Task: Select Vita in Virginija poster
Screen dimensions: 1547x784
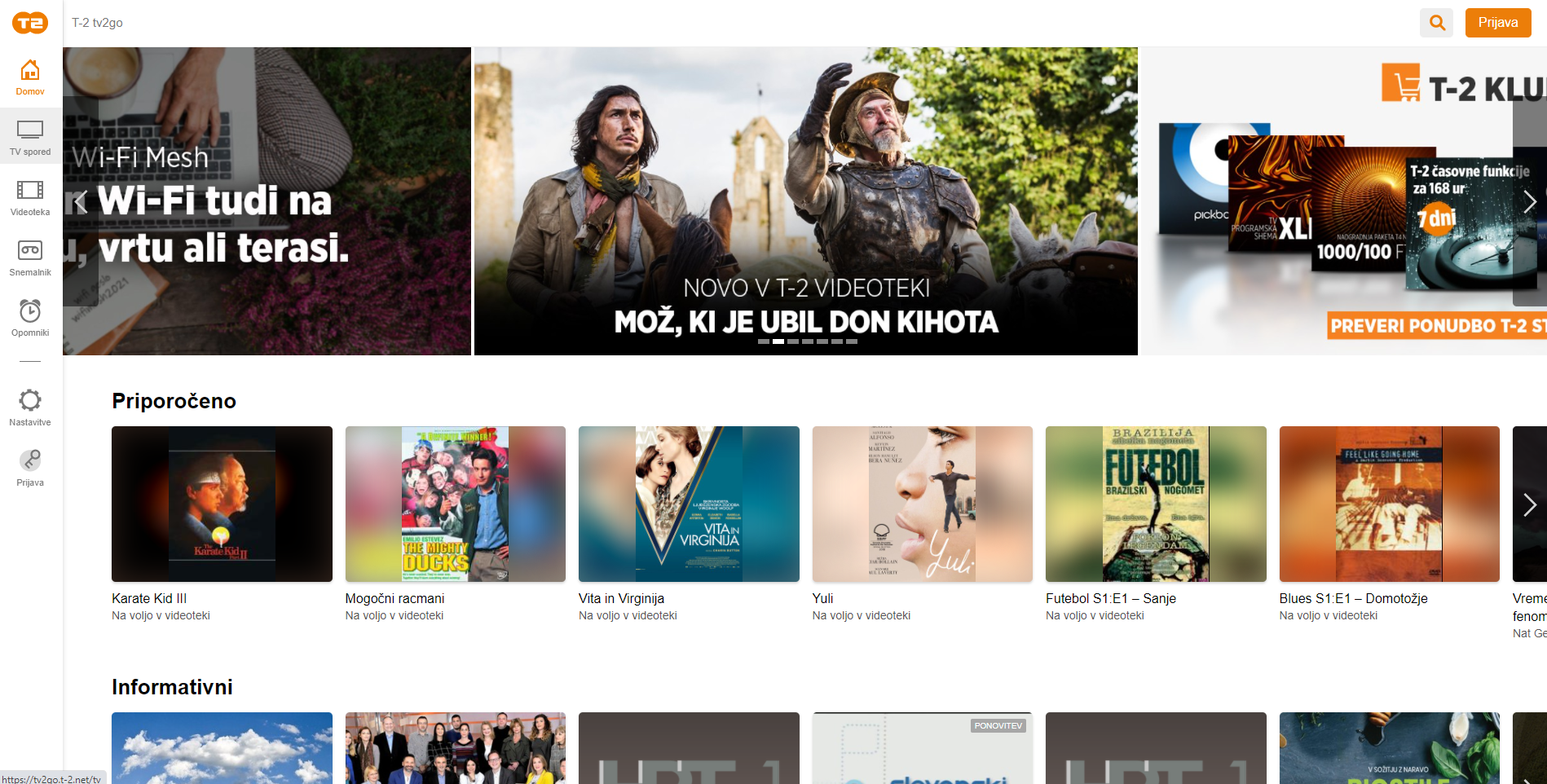Action: [x=689, y=504]
